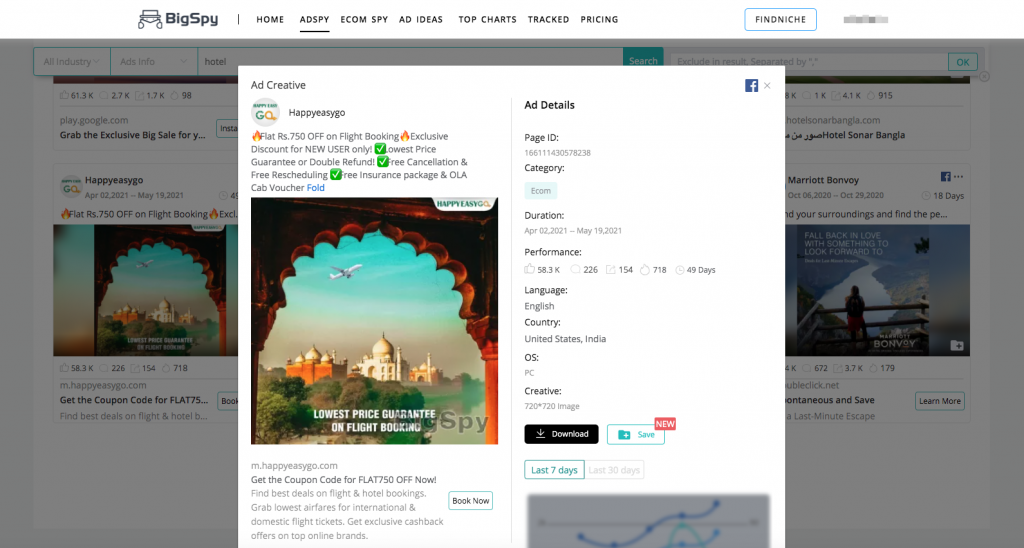The image size is (1024, 548).
Task: Save the ad with Save button
Action: (x=635, y=434)
